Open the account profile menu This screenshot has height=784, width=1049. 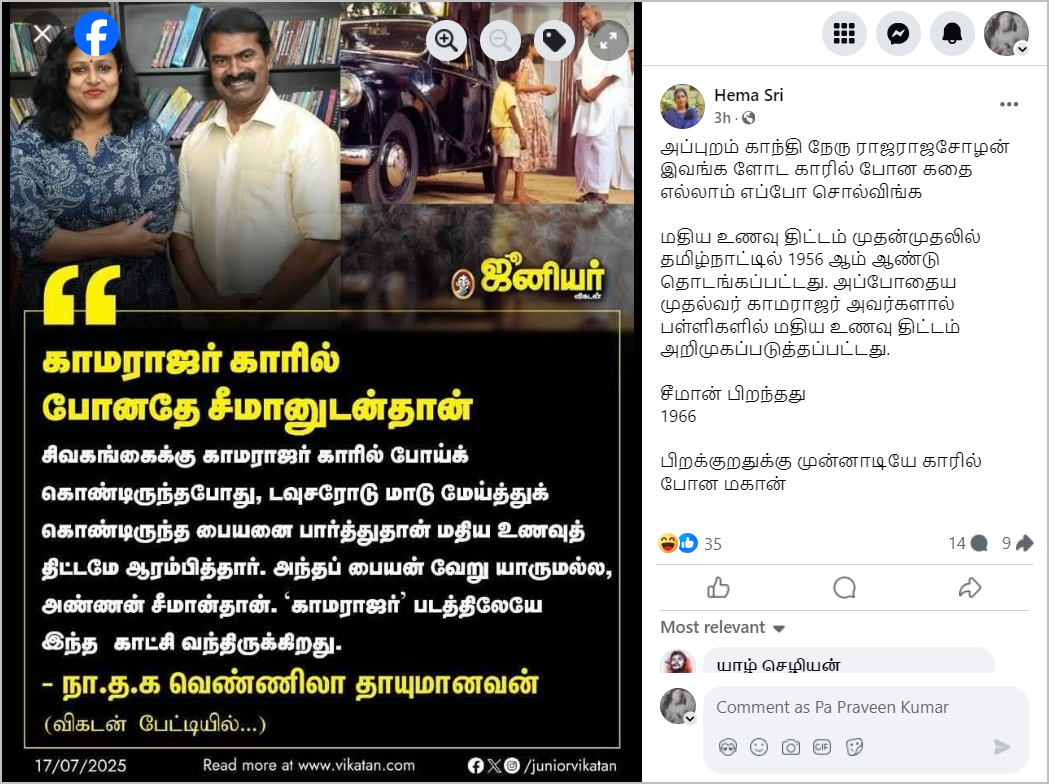1006,33
